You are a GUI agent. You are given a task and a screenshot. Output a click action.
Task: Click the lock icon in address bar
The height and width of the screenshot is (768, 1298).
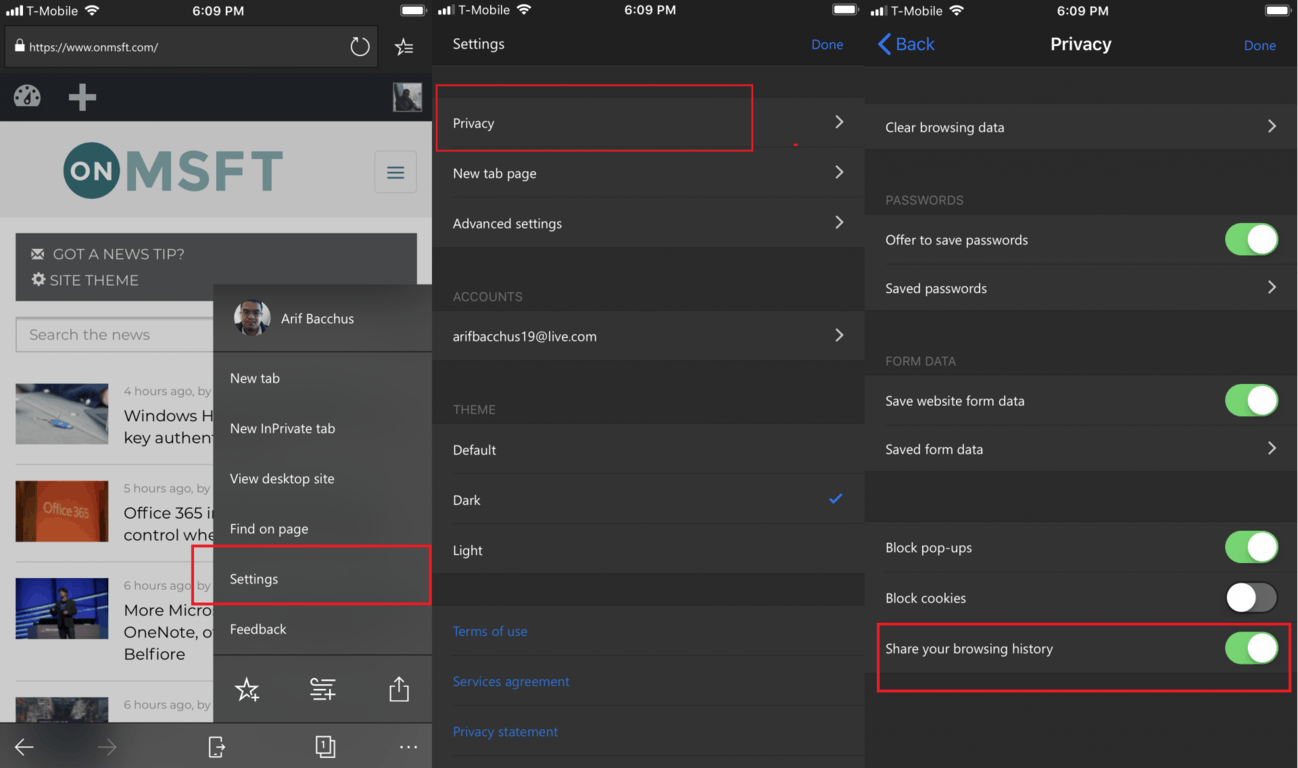coord(19,46)
